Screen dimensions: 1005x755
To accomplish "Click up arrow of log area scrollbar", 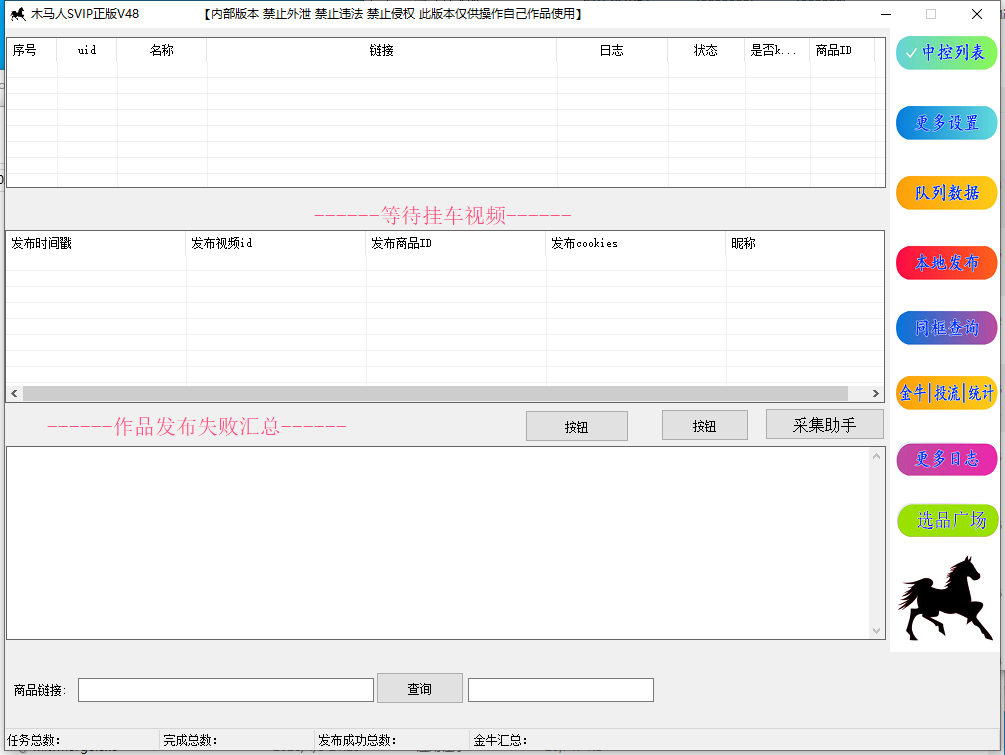I will pyautogui.click(x=877, y=456).
